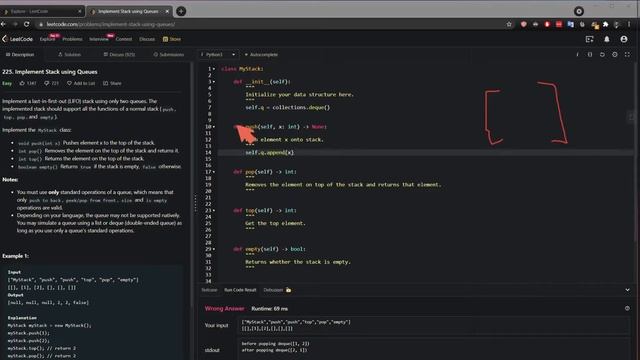Switch to the Description tab
Image resolution: width=640 pixels, height=360 pixels.
(20, 54)
